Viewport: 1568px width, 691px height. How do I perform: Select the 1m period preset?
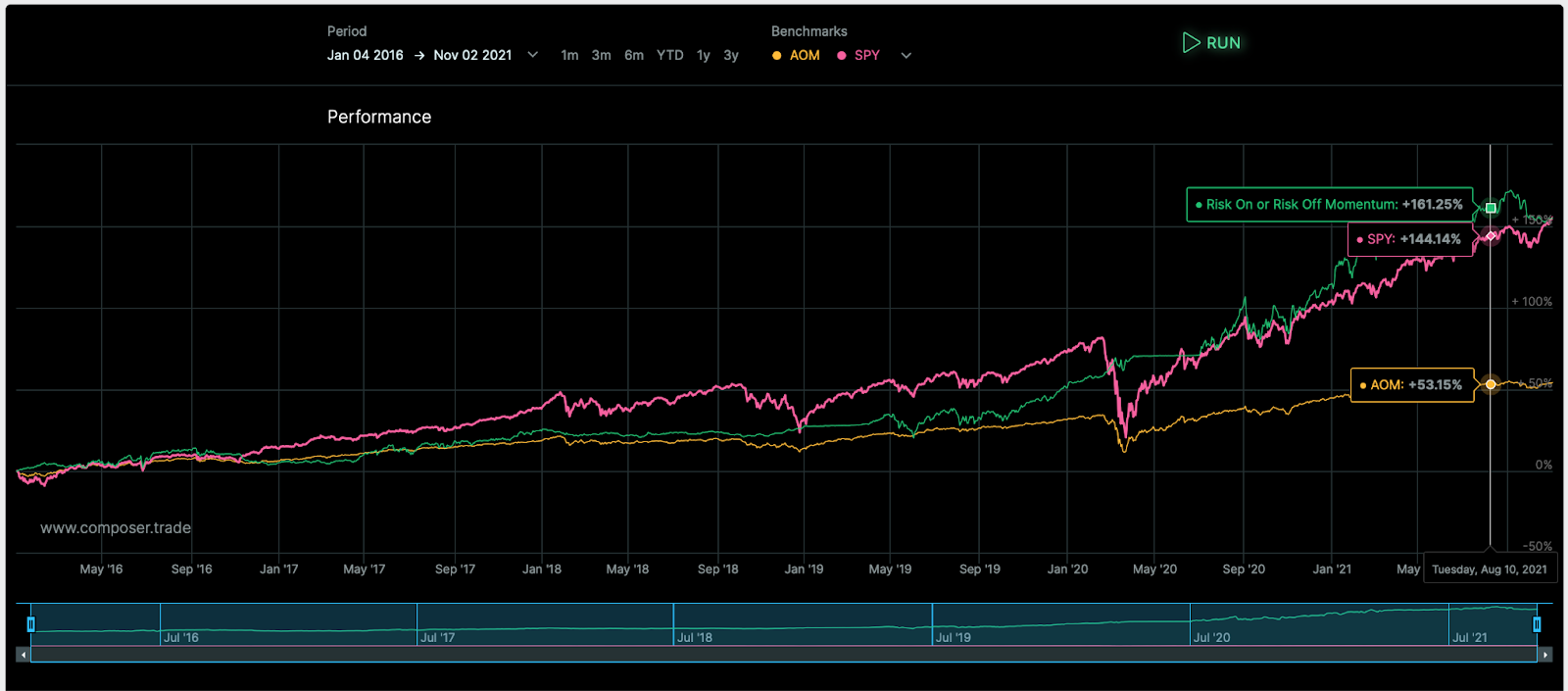point(569,56)
